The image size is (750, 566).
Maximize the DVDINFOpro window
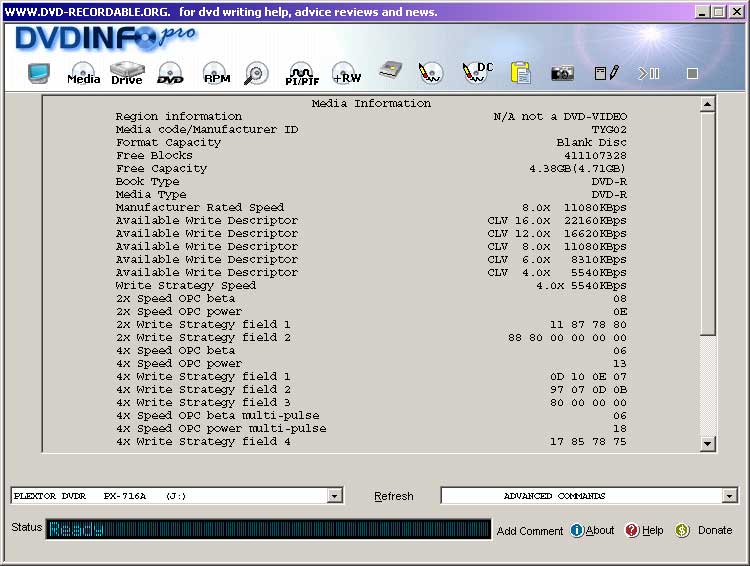(718, 12)
